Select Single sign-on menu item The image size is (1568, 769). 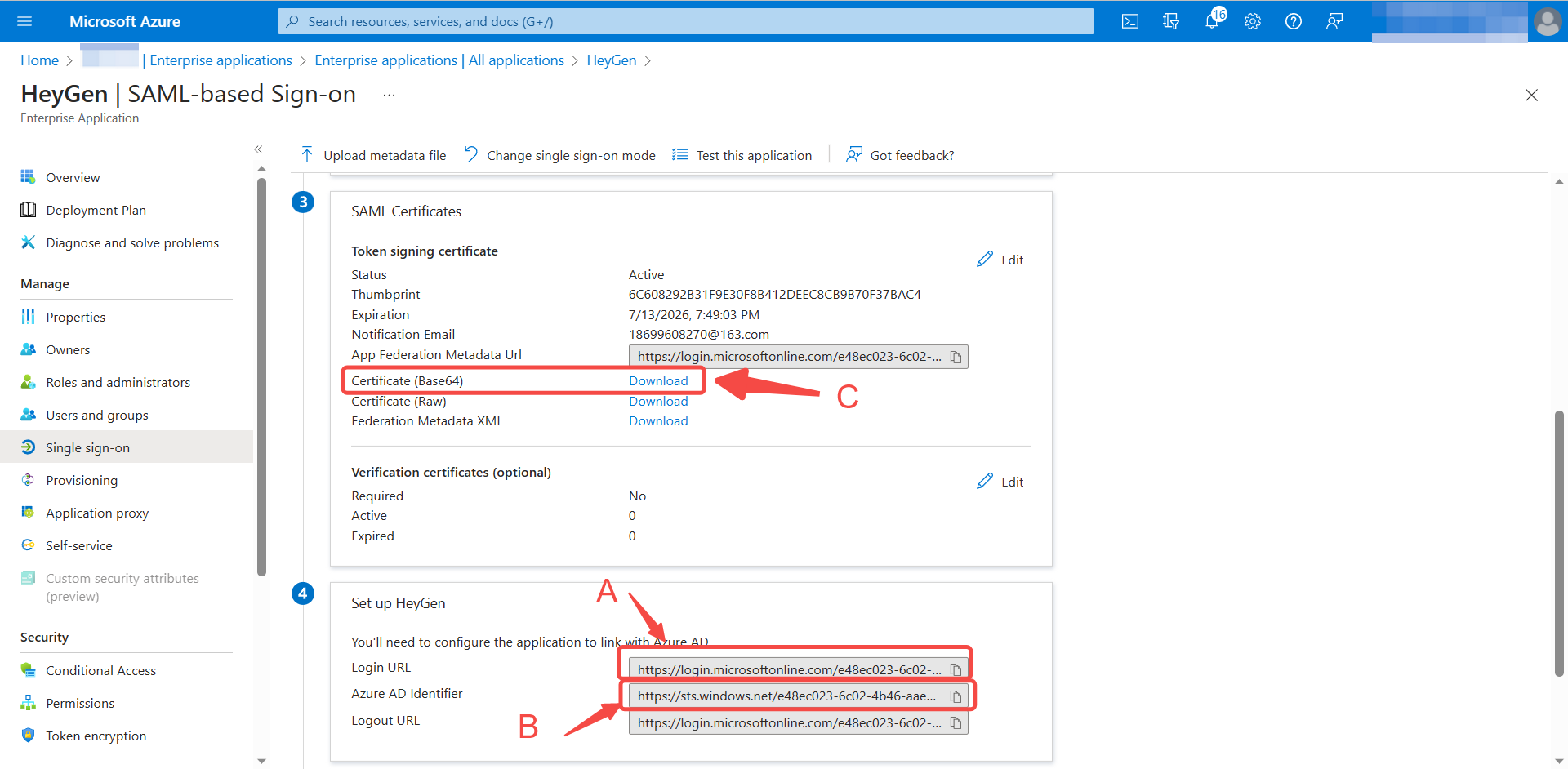pos(127,447)
